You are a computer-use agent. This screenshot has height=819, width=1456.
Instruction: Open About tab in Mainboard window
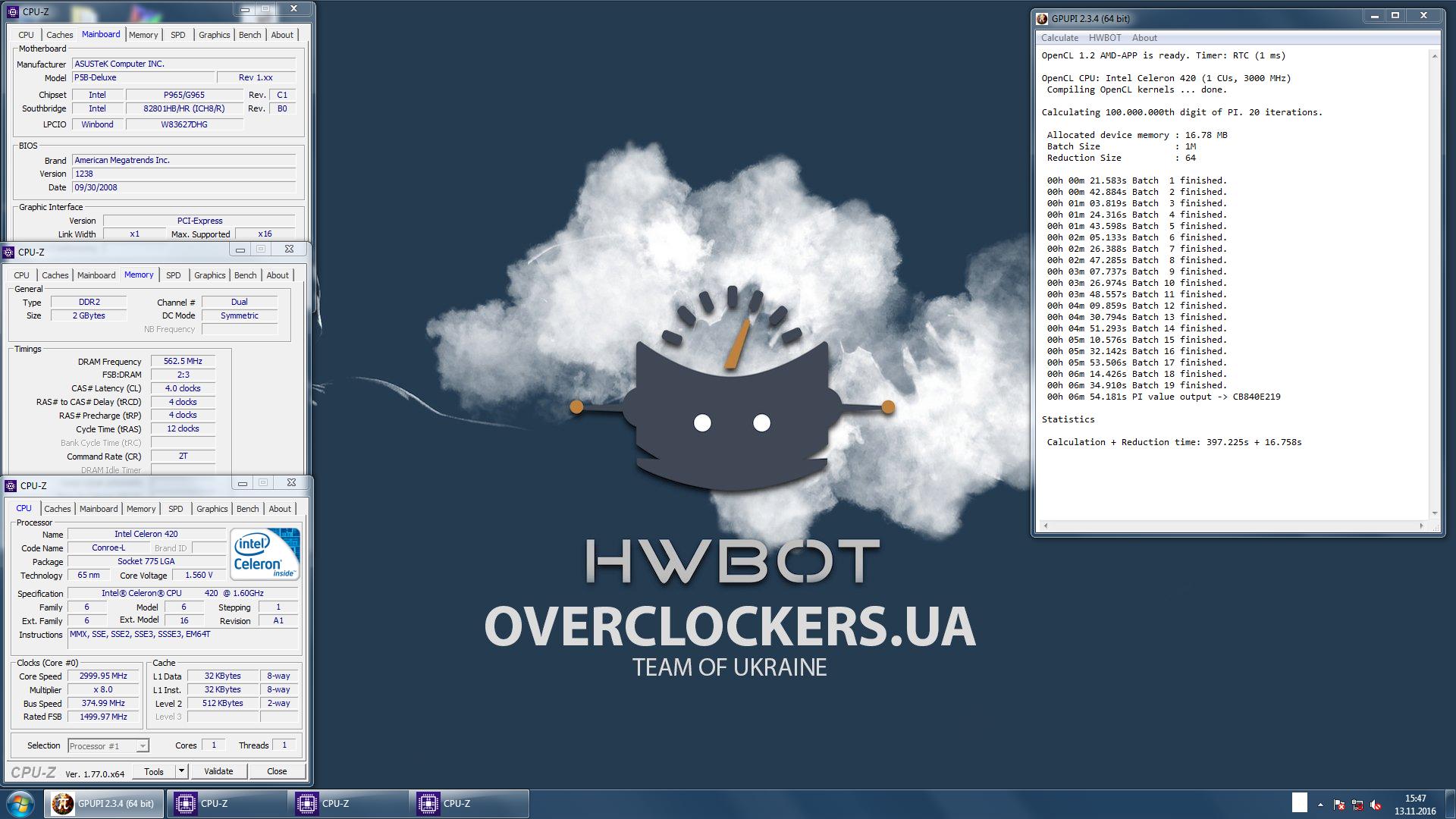click(282, 35)
